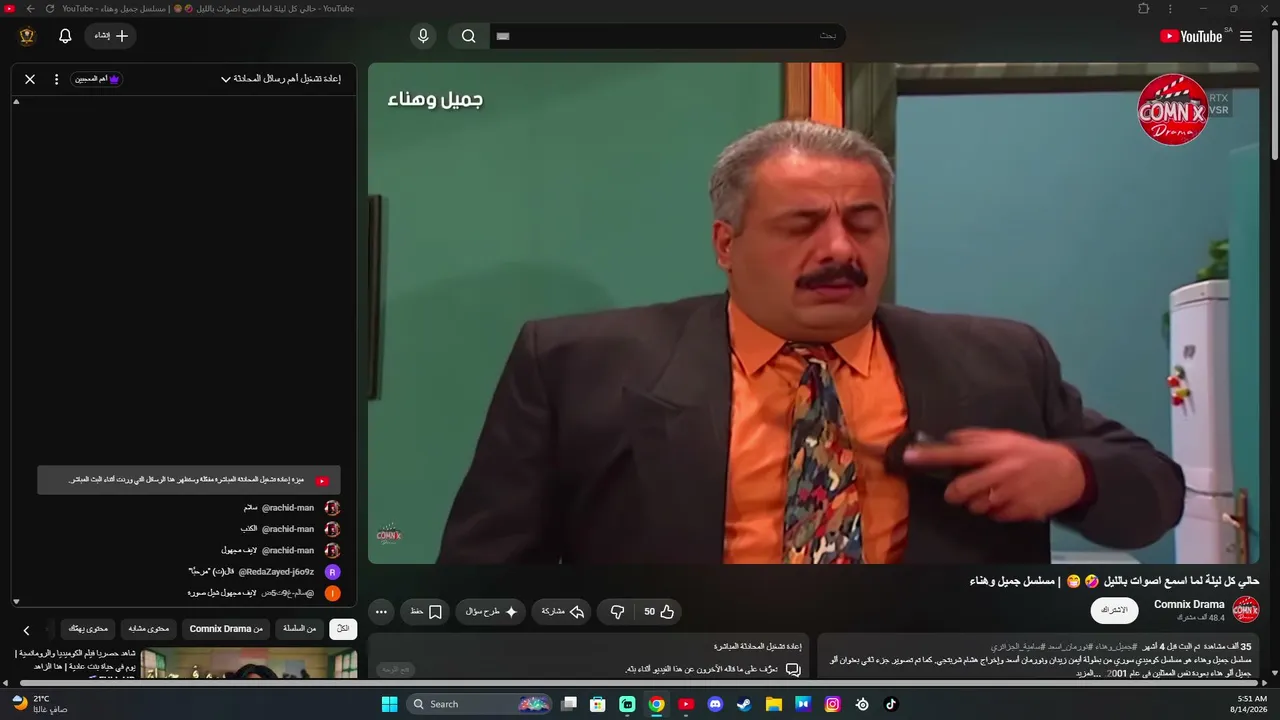This screenshot has width=1280, height=720.
Task: Go back with browser back arrow
Action: pyautogui.click(x=30, y=9)
